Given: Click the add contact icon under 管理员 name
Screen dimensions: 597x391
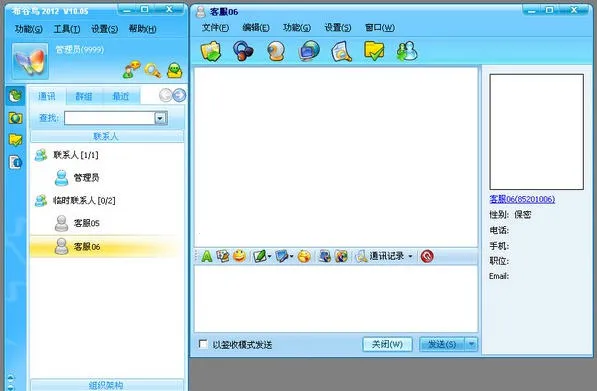Looking at the screenshot, I should pyautogui.click(x=131, y=70).
